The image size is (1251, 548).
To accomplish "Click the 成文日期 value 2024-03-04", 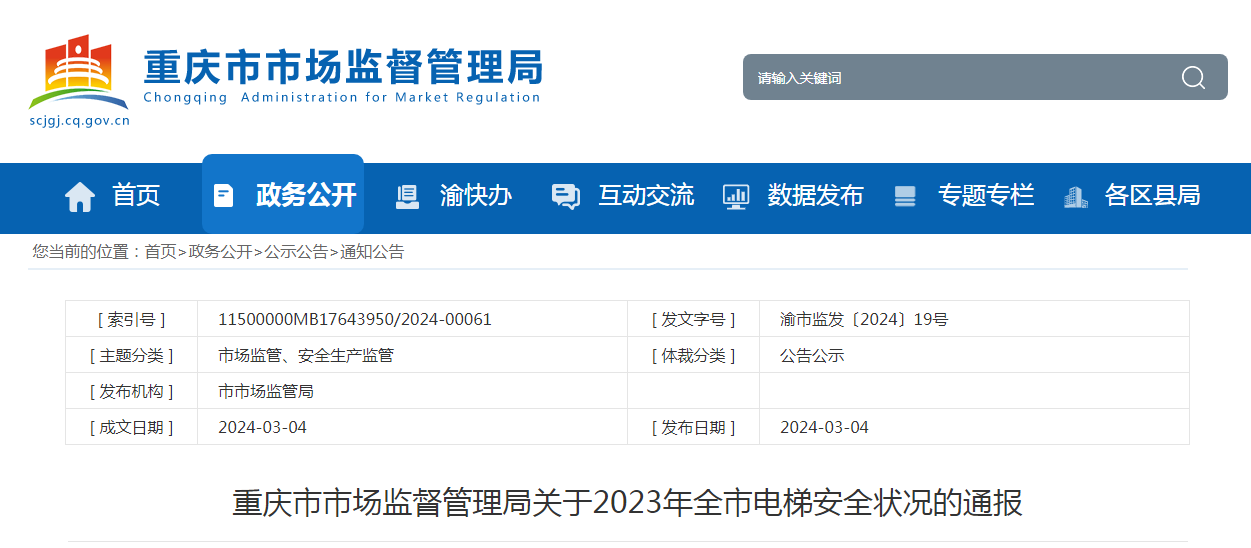I will click(x=262, y=428).
